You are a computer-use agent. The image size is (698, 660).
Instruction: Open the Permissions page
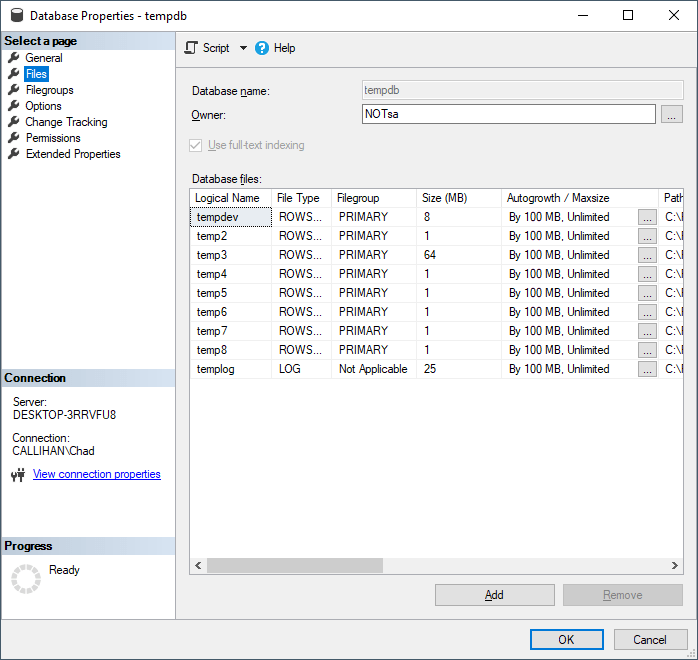(x=53, y=138)
